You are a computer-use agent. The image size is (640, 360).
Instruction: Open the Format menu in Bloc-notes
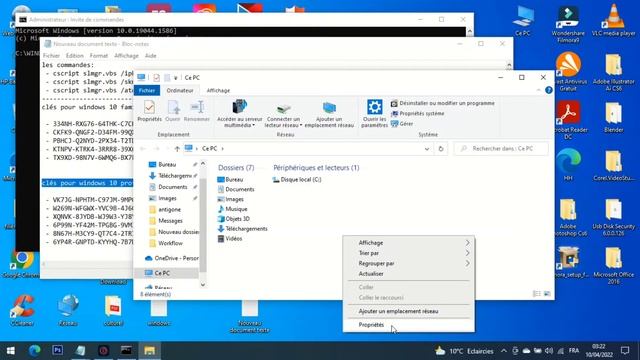pyautogui.click(x=99, y=56)
